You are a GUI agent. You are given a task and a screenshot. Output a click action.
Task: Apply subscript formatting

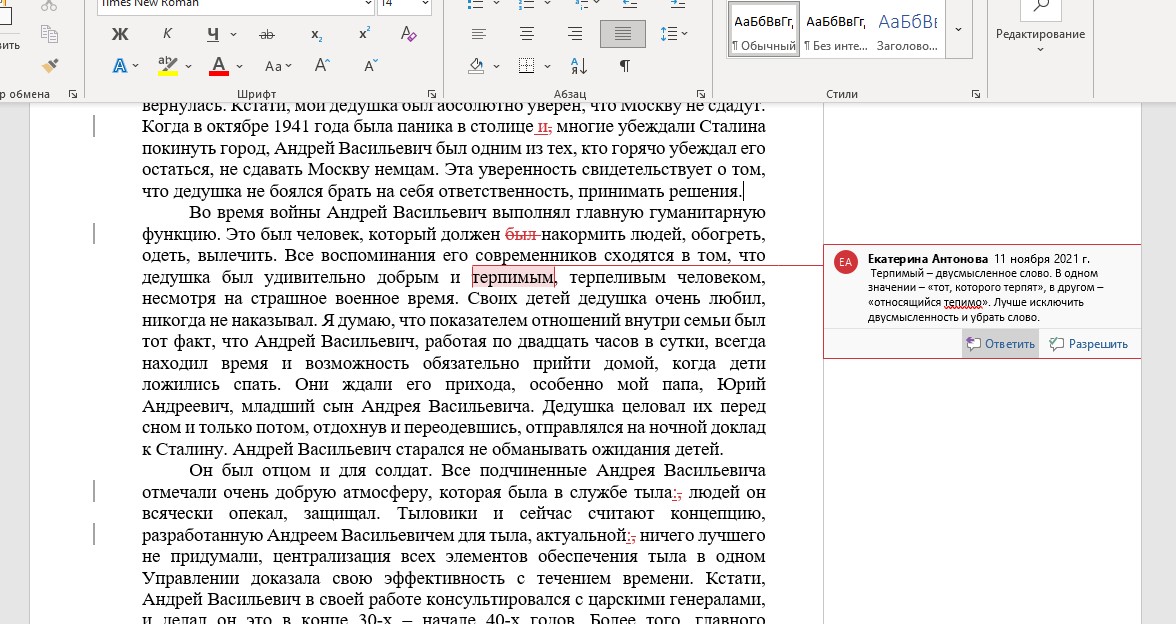[316, 34]
